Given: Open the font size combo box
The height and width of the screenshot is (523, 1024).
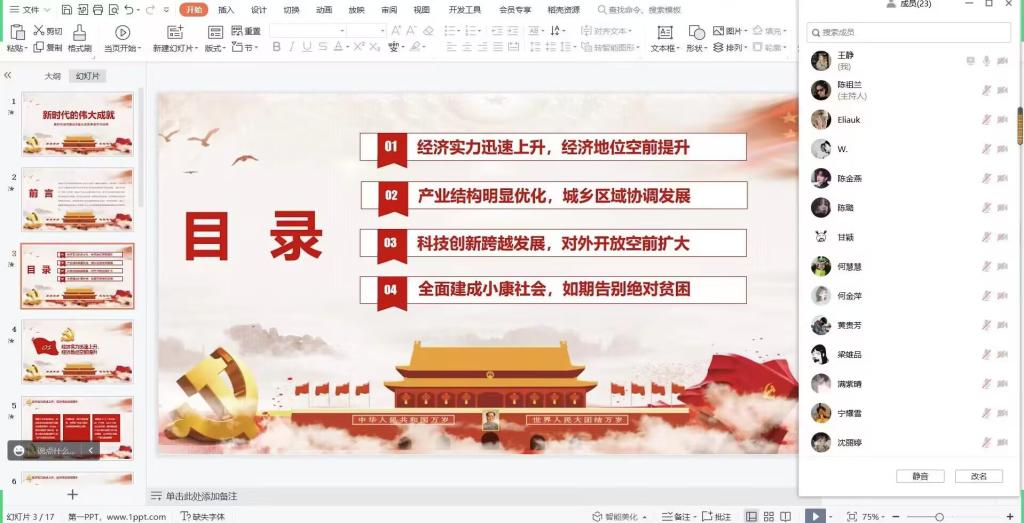Looking at the screenshot, I should point(366,30).
